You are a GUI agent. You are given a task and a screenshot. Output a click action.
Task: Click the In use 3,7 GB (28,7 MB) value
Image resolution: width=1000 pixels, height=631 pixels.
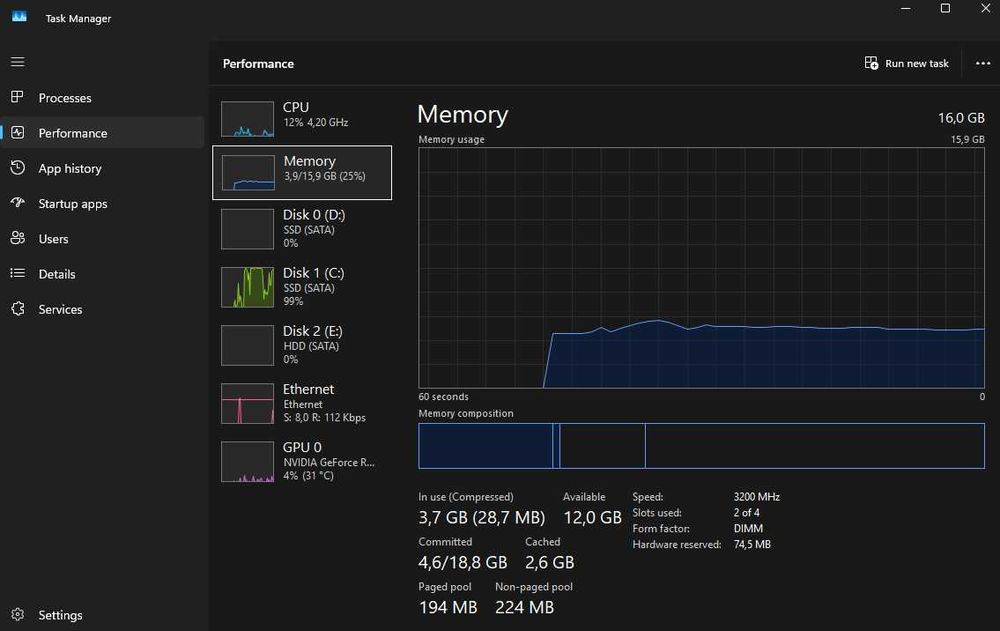(x=482, y=517)
